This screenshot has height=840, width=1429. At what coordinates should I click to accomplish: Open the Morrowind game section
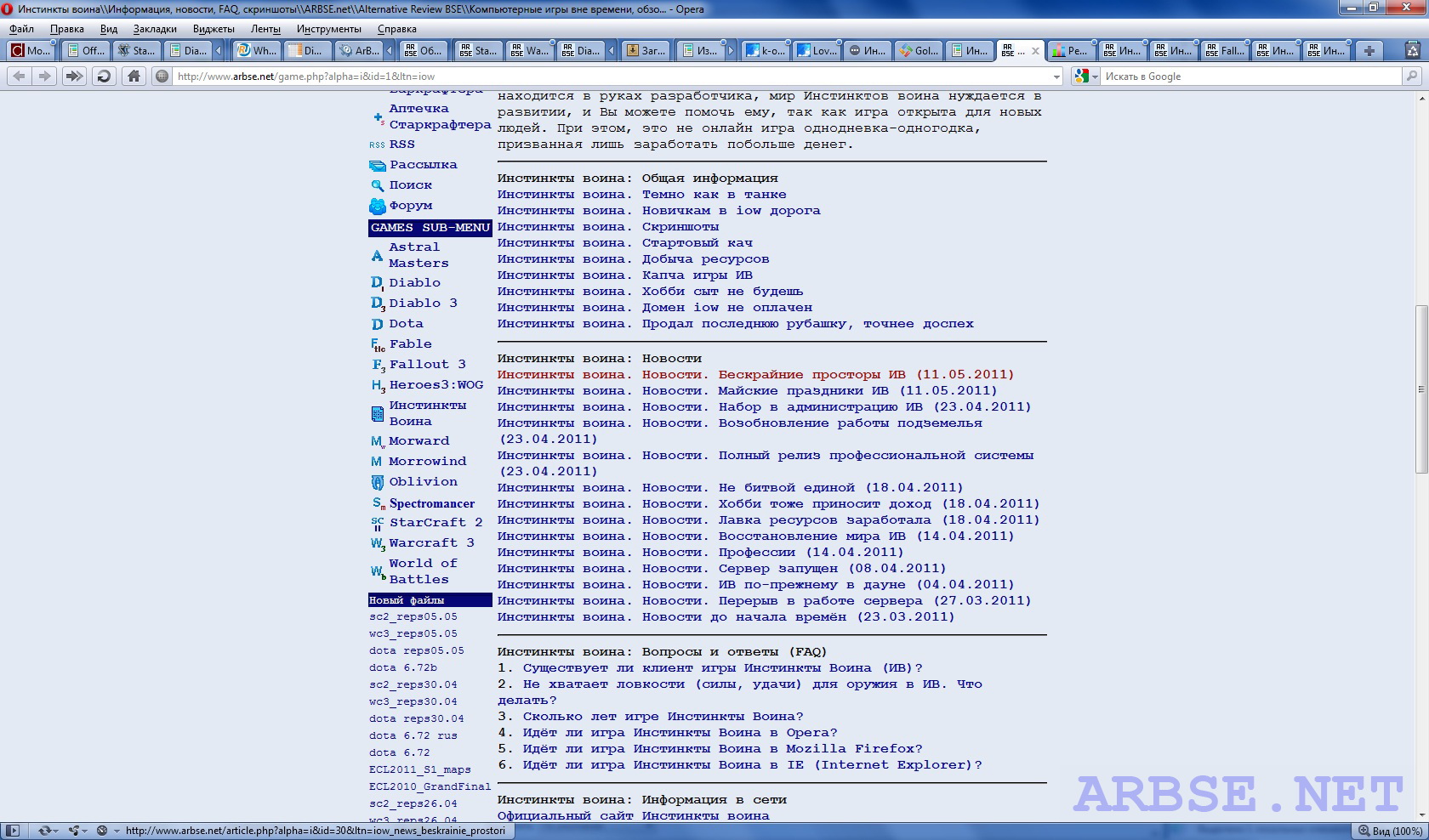[x=427, y=462]
